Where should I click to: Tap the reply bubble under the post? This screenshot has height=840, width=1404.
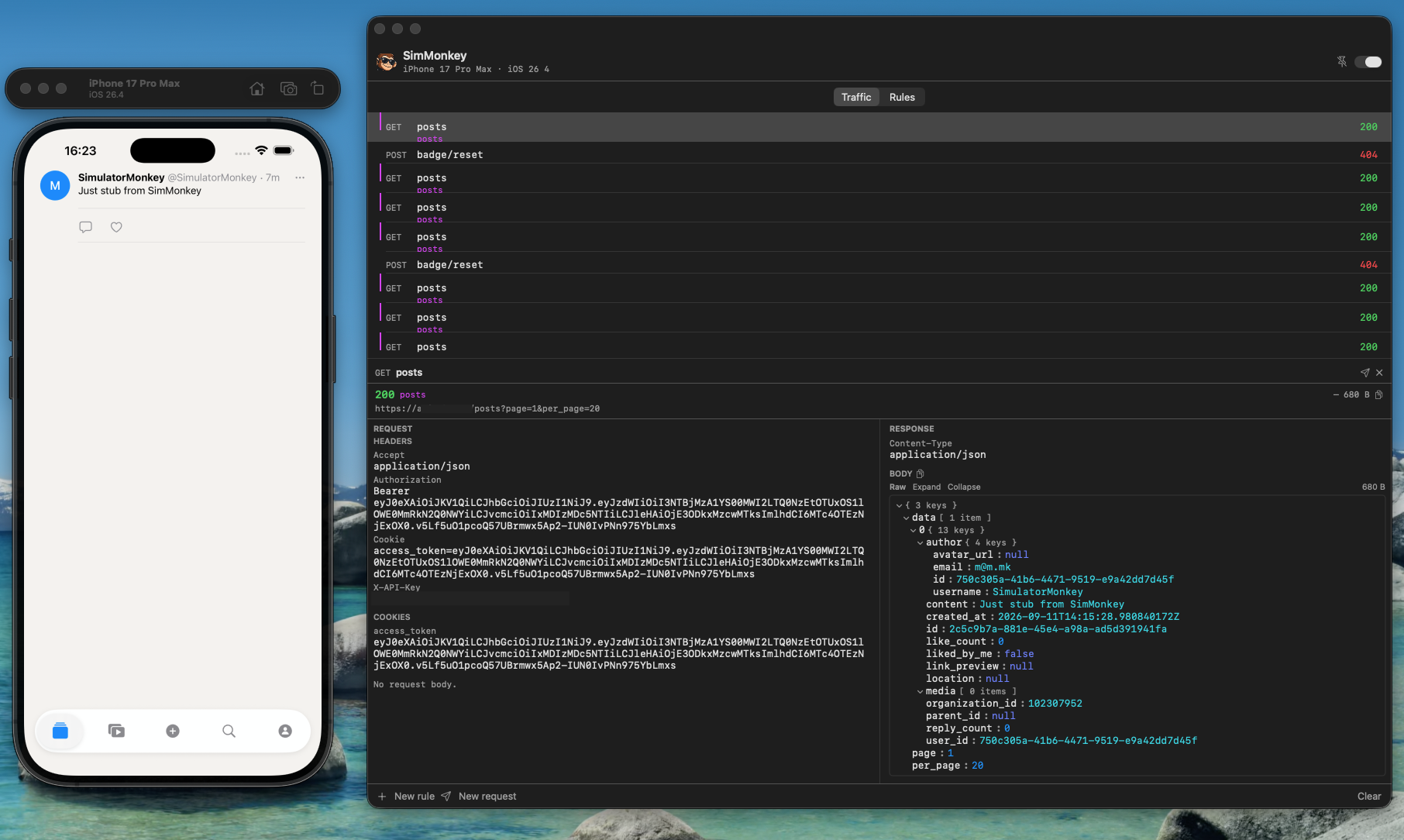(x=86, y=227)
